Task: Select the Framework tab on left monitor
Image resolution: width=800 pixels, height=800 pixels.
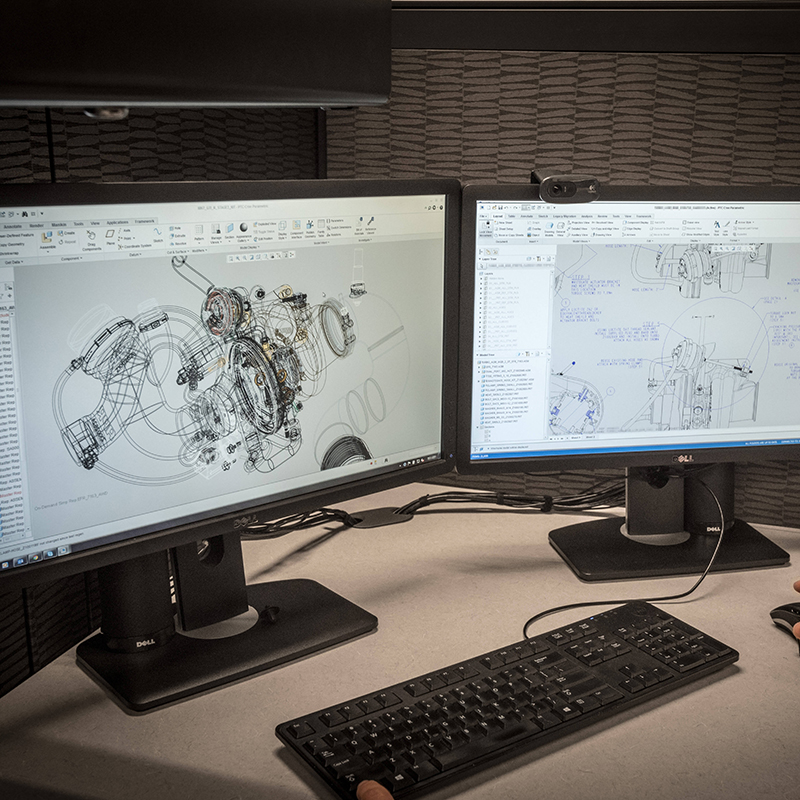Action: click(x=144, y=221)
